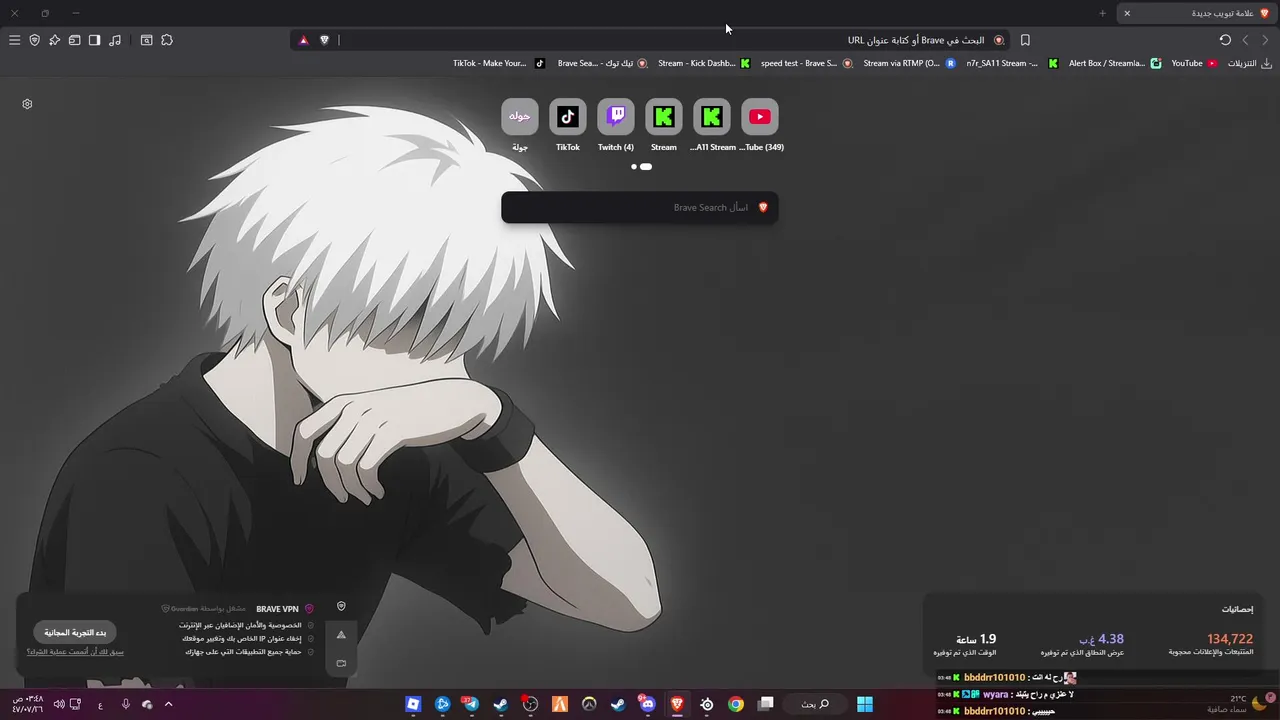Click the taskbar search box بحث
This screenshot has height=720, width=1280.
click(815, 704)
